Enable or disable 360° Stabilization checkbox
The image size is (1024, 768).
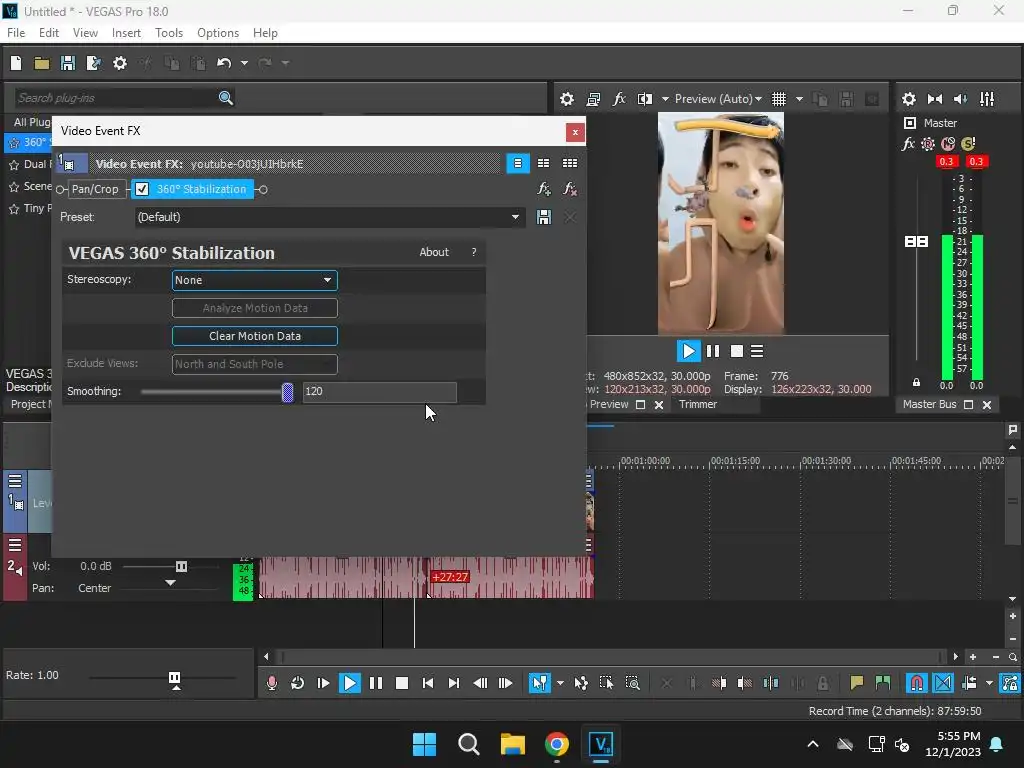point(142,189)
